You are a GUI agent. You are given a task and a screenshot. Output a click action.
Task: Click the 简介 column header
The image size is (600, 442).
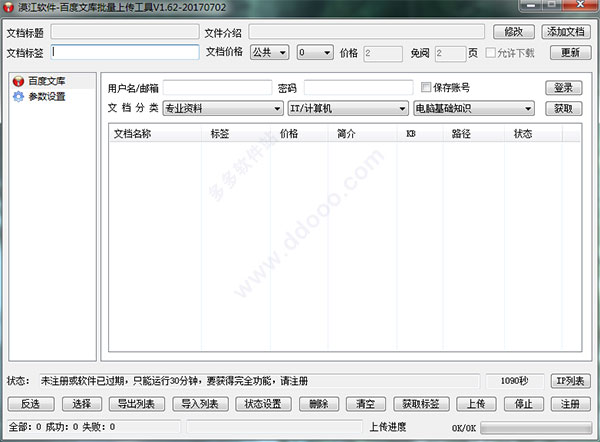362,134
